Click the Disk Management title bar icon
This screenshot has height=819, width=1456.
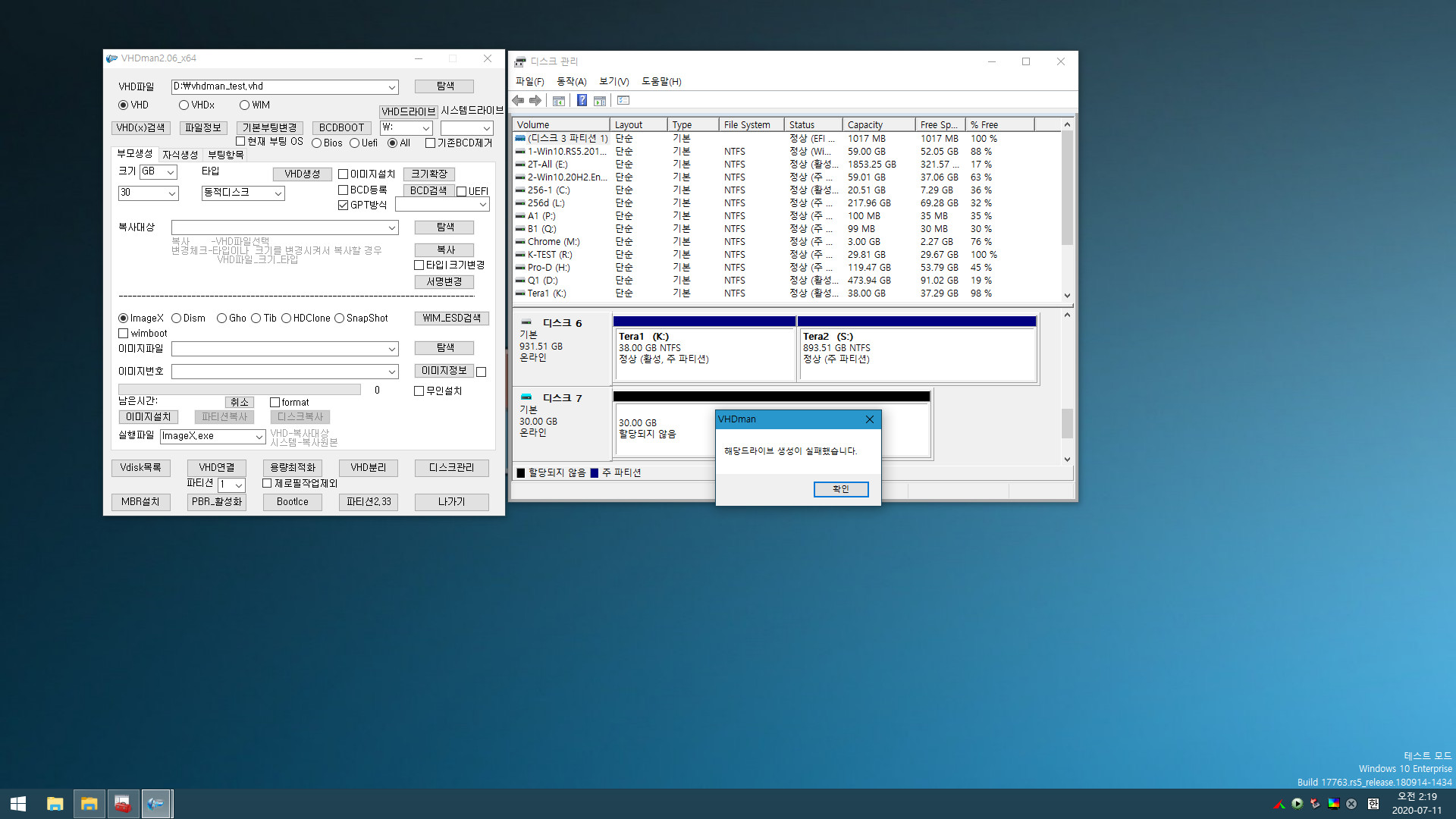[520, 61]
